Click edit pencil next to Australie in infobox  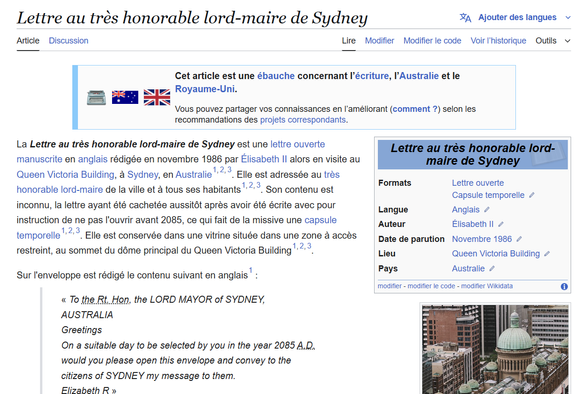pyautogui.click(x=492, y=269)
